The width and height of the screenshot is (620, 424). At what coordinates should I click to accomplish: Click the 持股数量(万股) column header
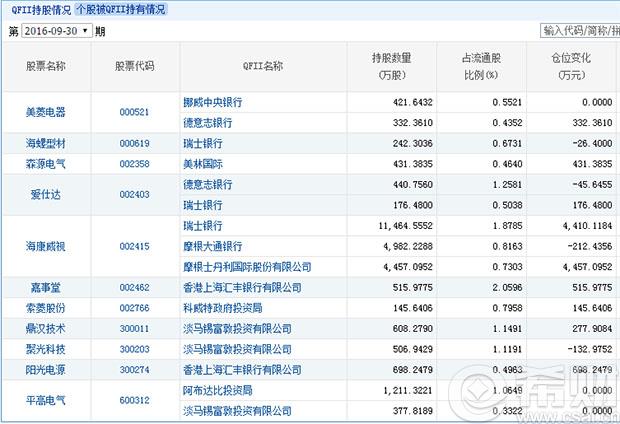tap(392, 66)
